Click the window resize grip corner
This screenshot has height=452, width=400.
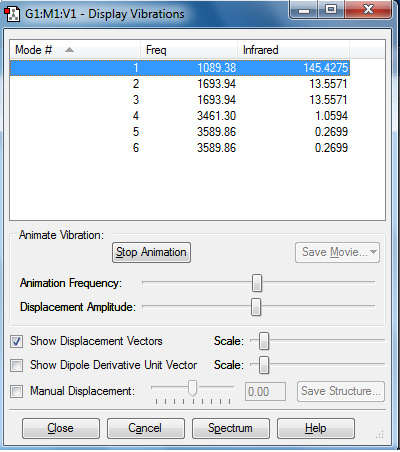click(x=380, y=435)
